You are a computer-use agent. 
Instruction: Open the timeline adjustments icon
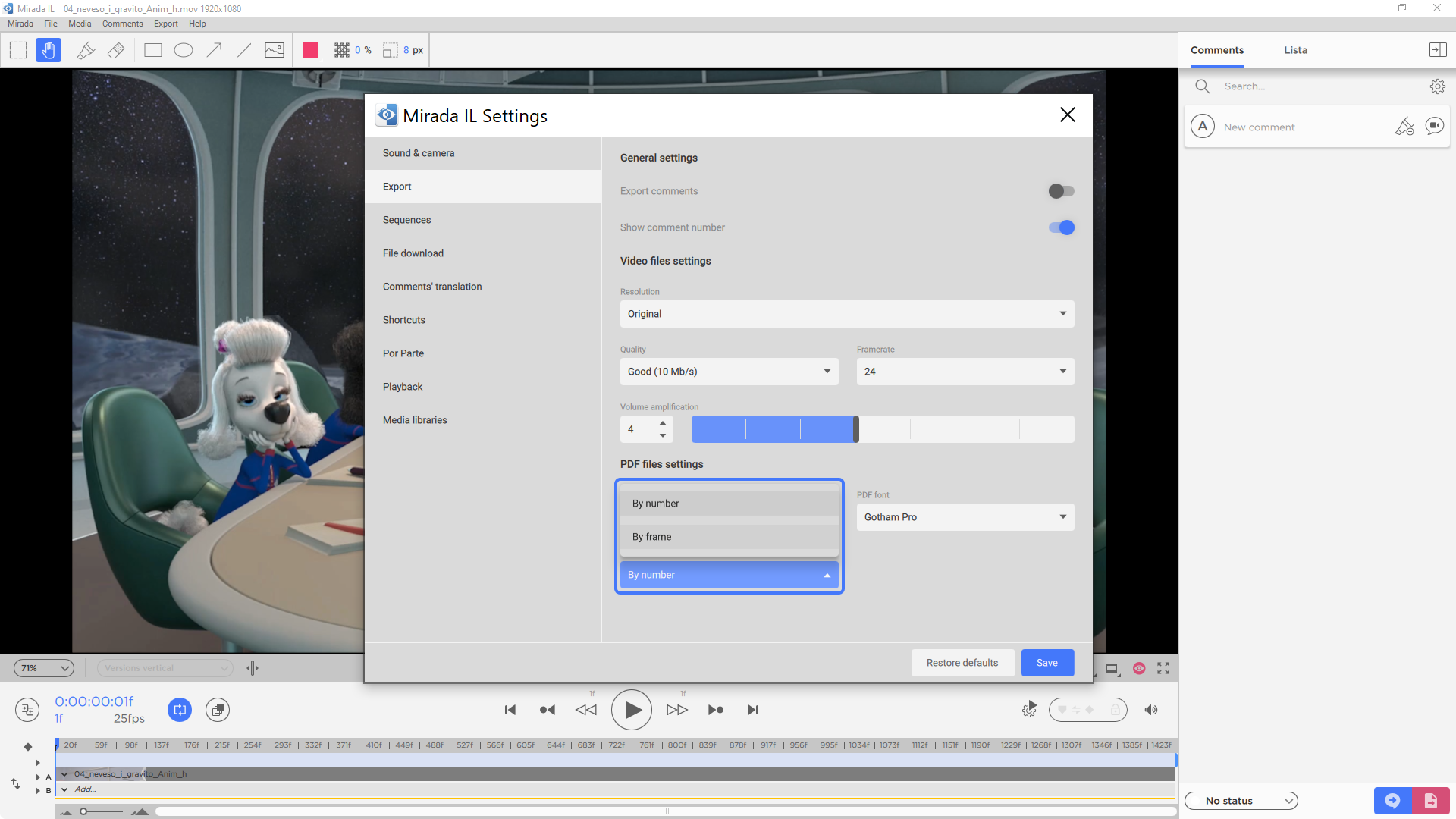27,710
